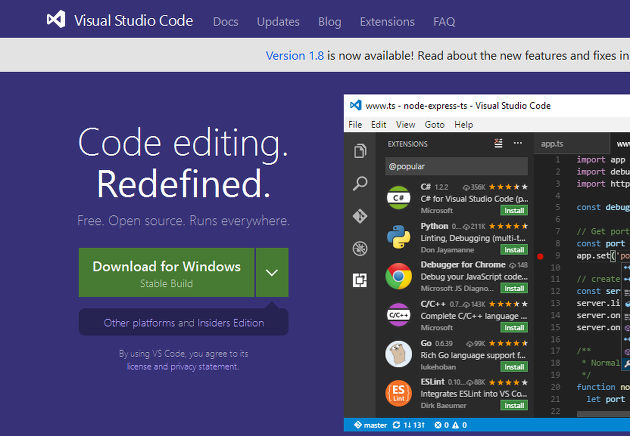This screenshot has height=436, width=630.
Task: Click errors and warnings count in status bar
Action: (x=450, y=425)
